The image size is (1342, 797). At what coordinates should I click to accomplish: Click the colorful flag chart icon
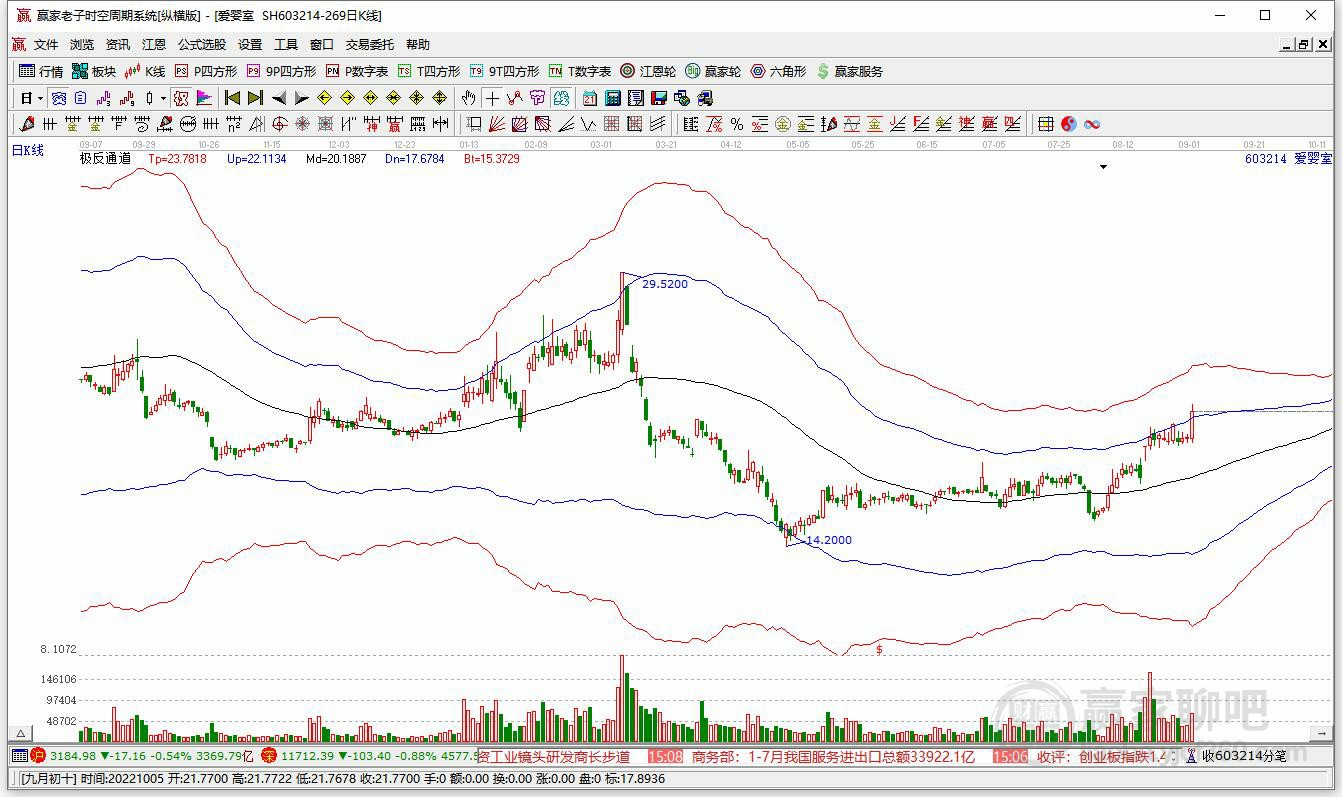pos(204,98)
